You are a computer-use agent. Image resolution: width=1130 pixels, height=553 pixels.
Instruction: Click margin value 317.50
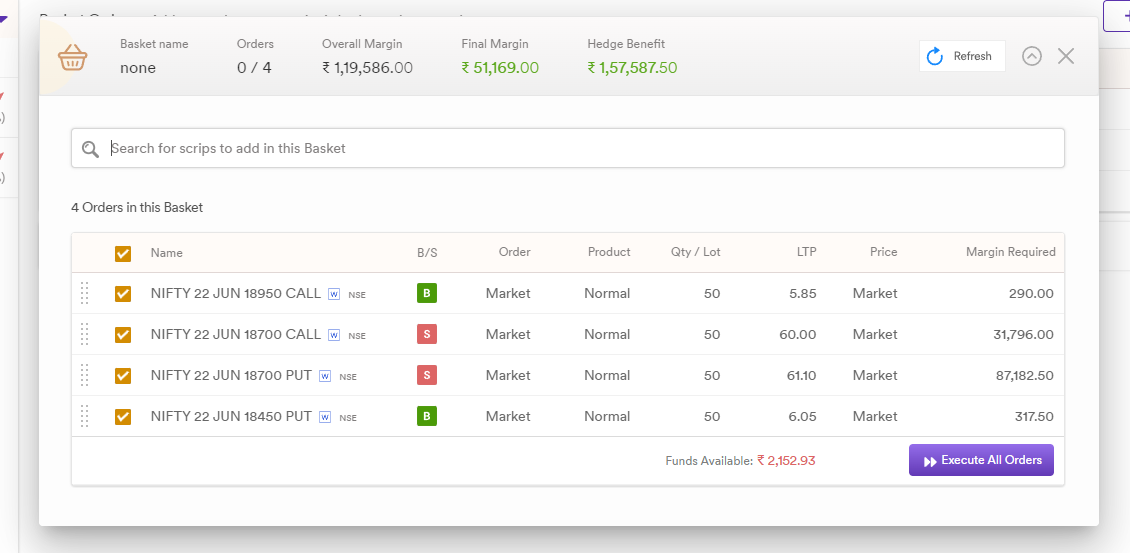[1032, 417]
